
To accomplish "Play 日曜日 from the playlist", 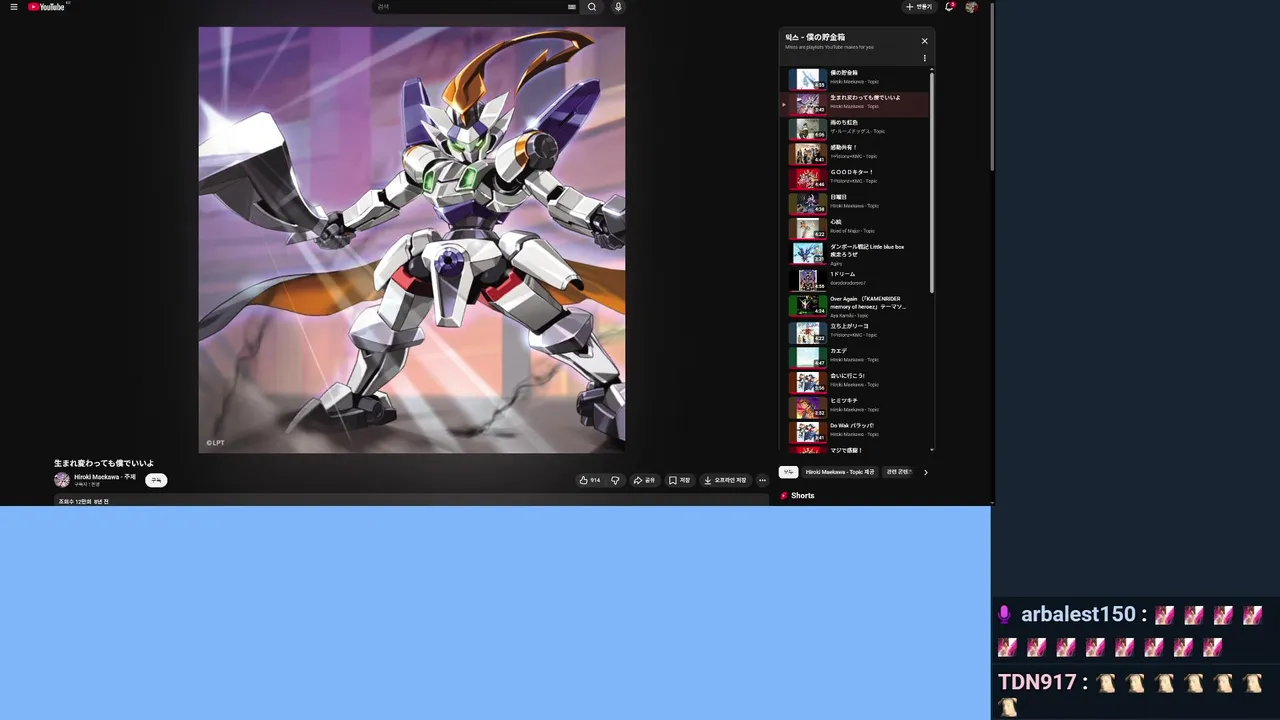I will (x=855, y=202).
